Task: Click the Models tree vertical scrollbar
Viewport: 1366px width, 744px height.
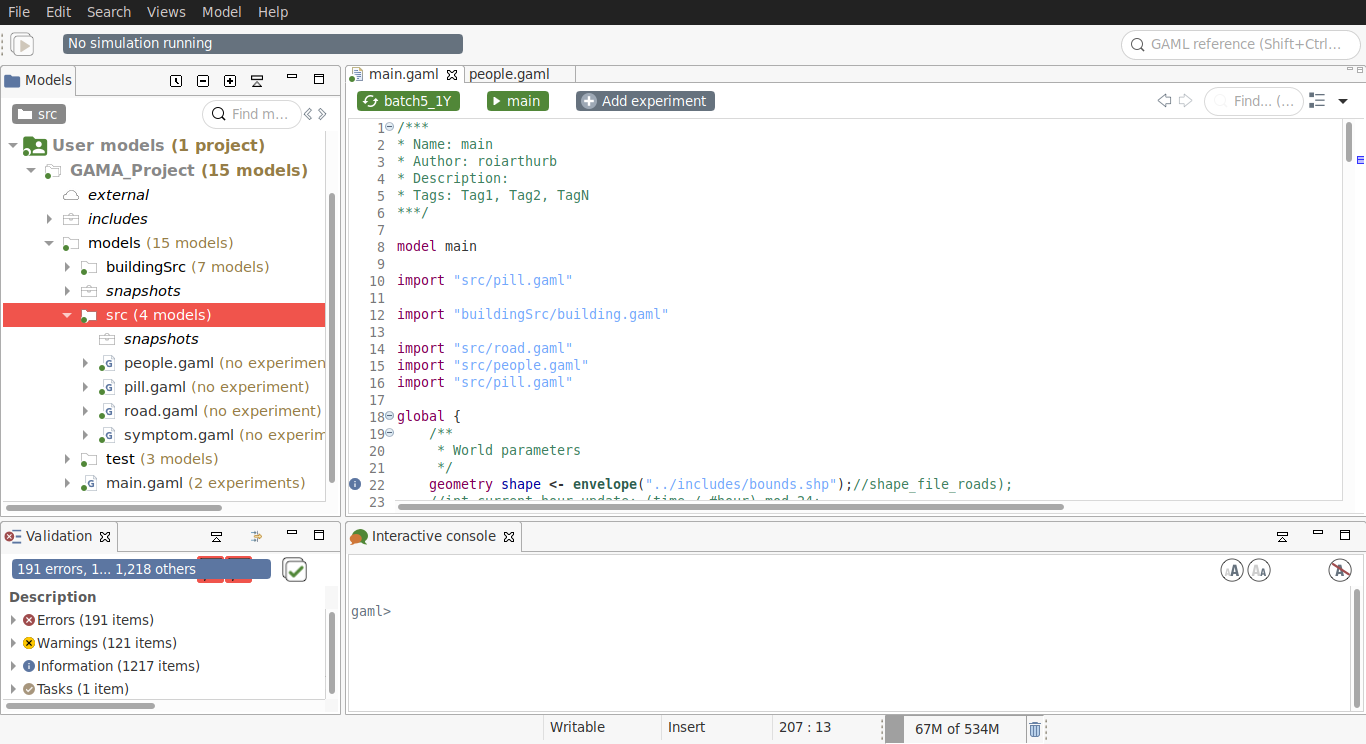Action: pos(333,337)
